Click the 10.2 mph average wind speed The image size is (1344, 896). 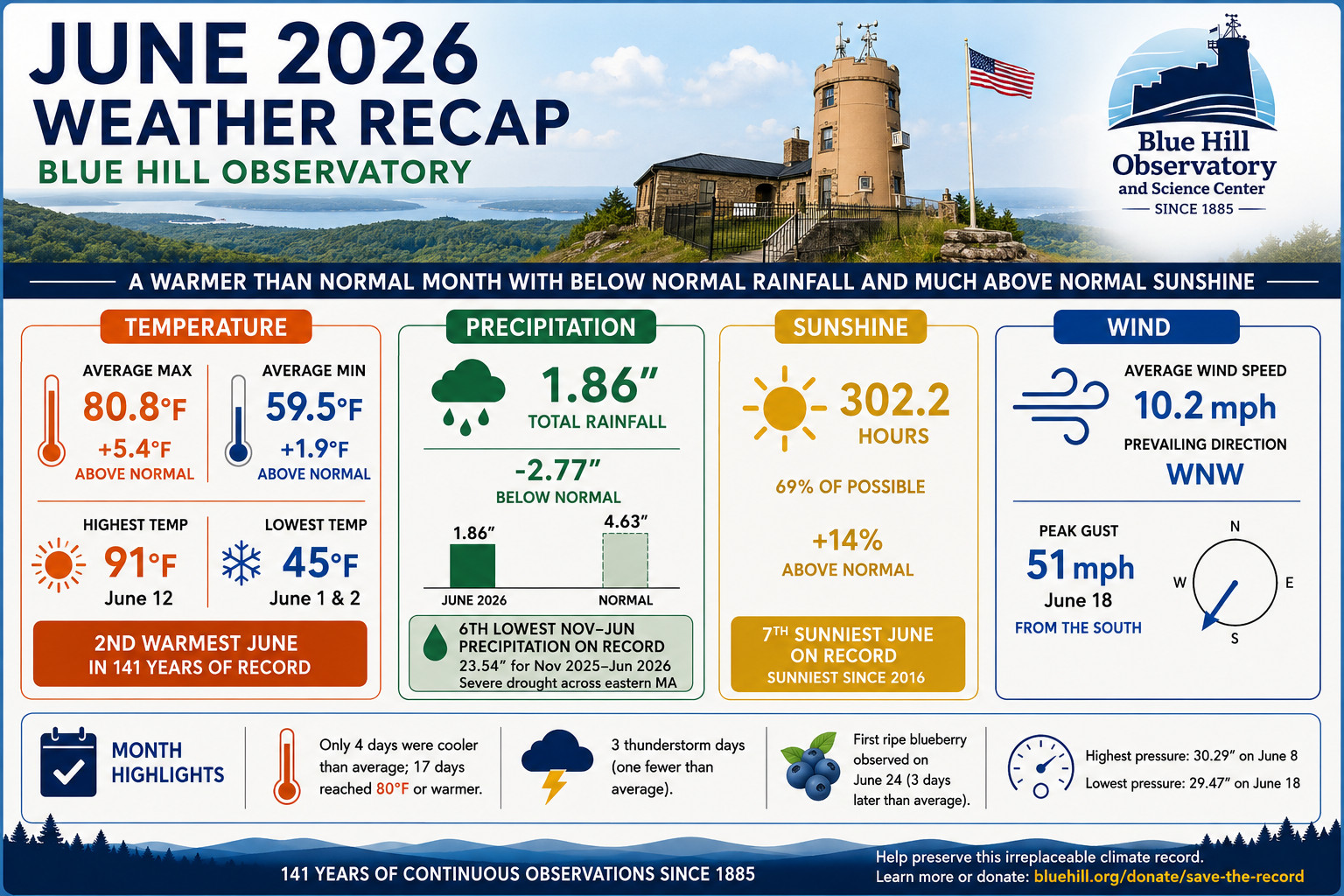pos(1205,407)
